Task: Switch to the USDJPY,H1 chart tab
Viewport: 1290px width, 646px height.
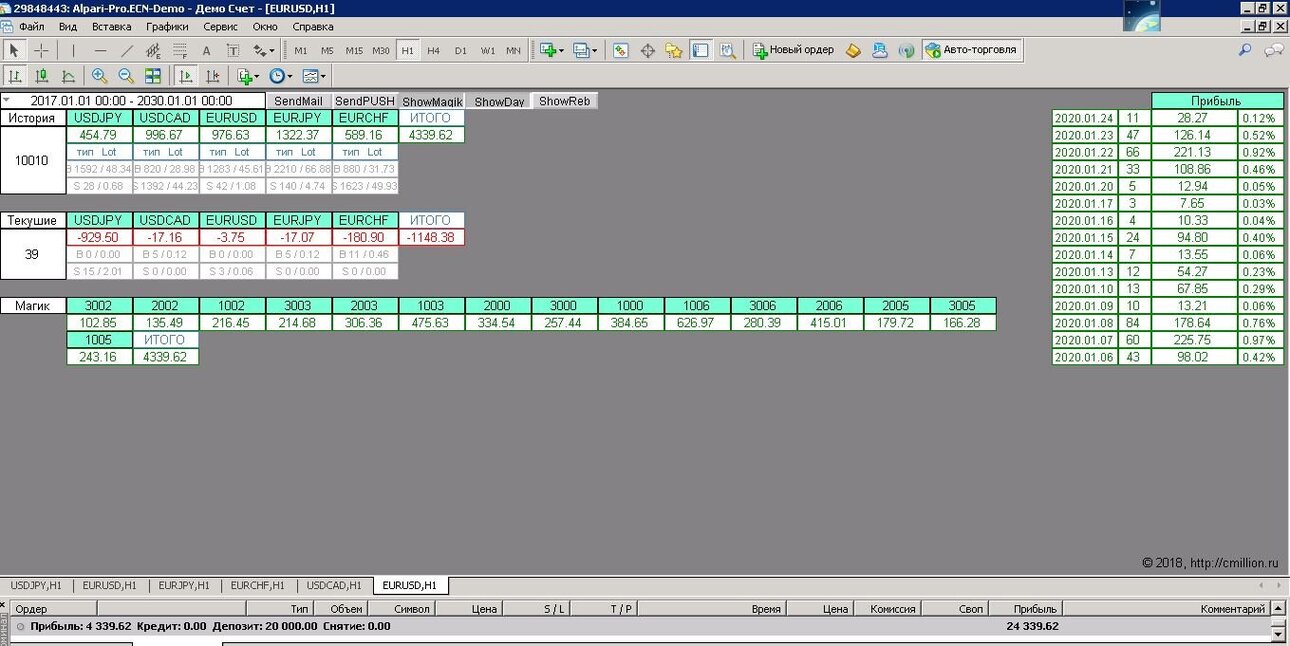Action: tap(36, 585)
